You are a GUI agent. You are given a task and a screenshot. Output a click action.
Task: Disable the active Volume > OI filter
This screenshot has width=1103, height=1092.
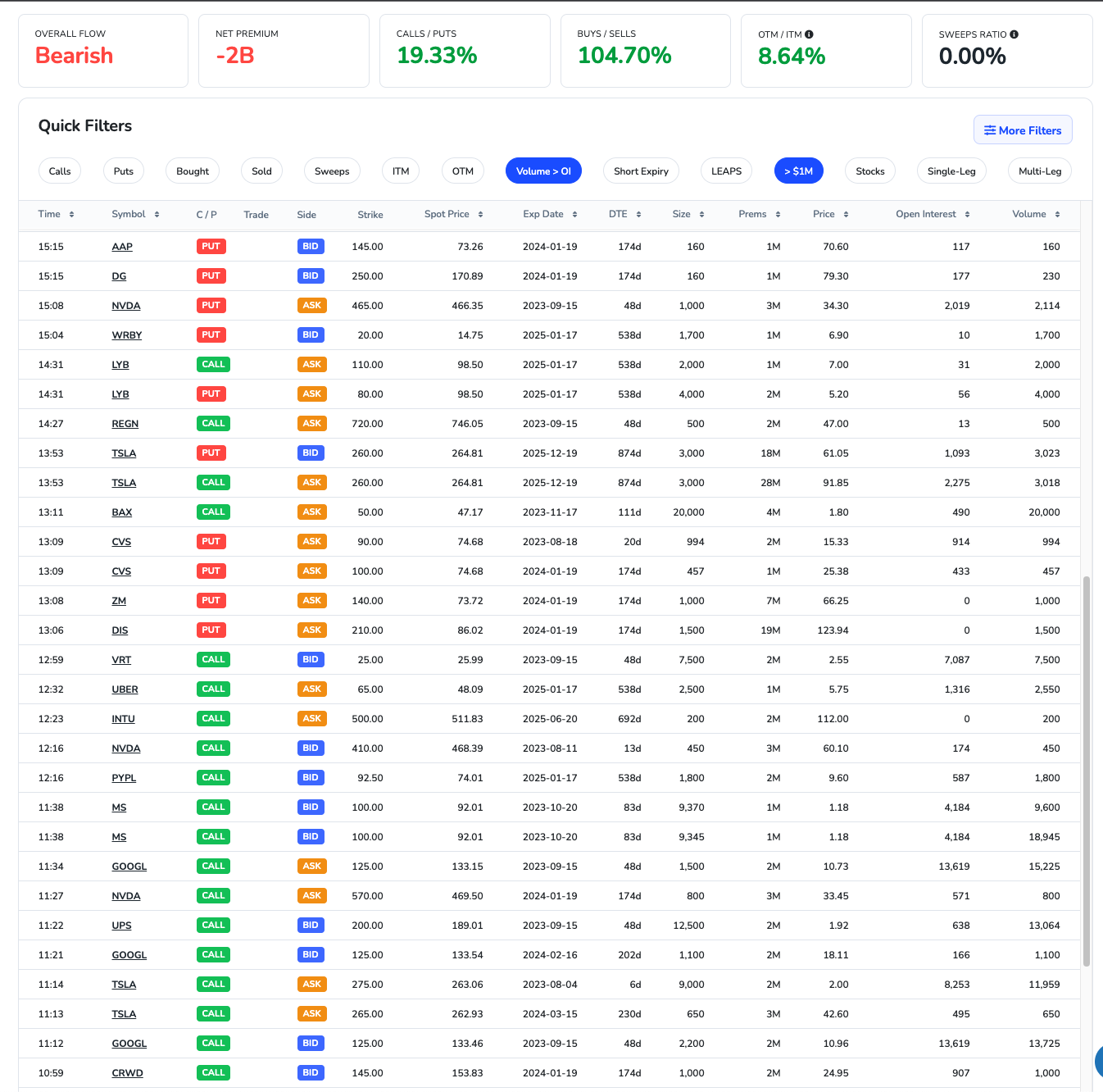543,171
